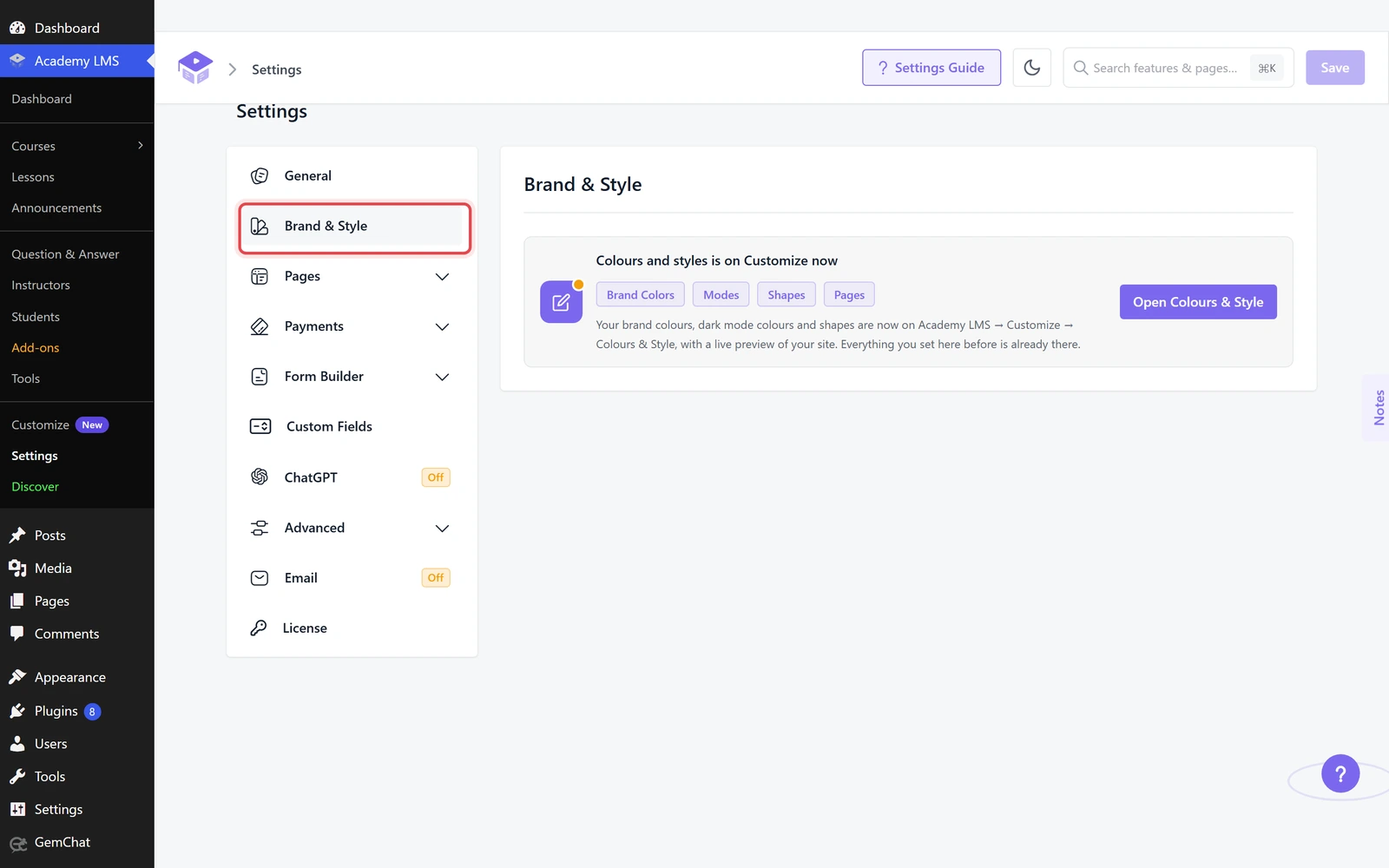Click the Search features & pages field
The width and height of the screenshot is (1389, 868).
point(1179,68)
